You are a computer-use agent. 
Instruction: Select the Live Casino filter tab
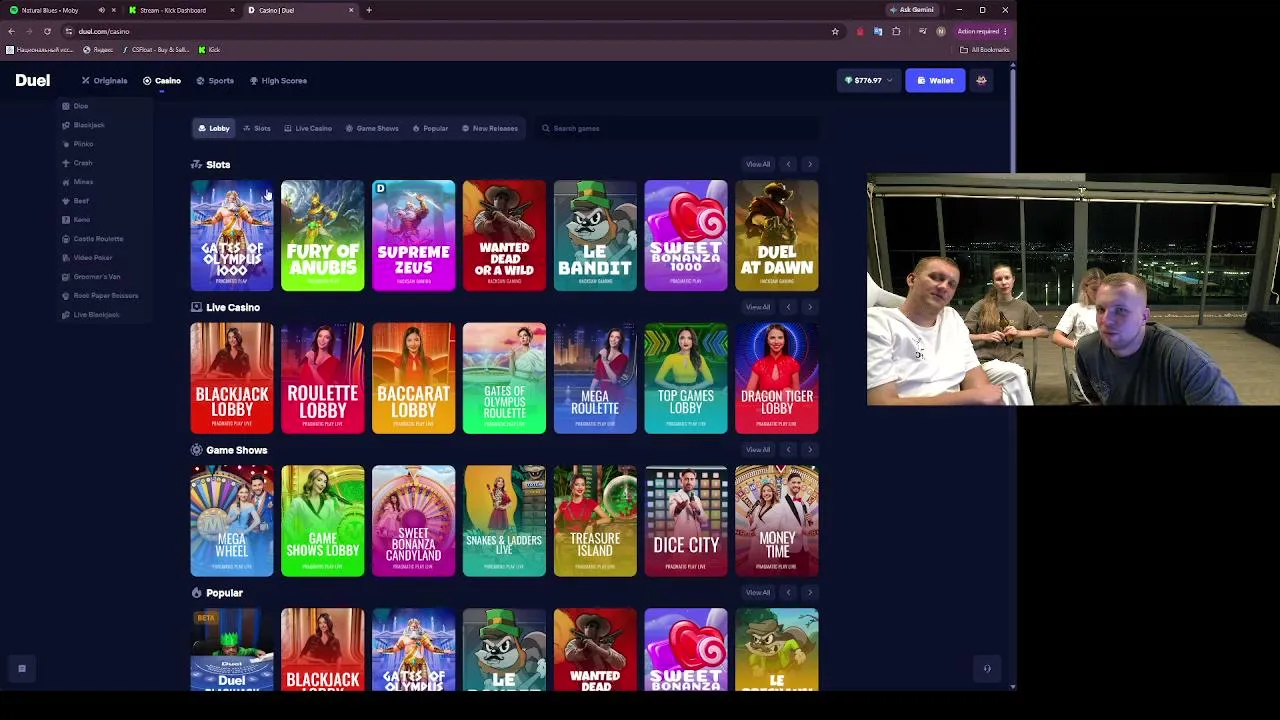point(308,128)
